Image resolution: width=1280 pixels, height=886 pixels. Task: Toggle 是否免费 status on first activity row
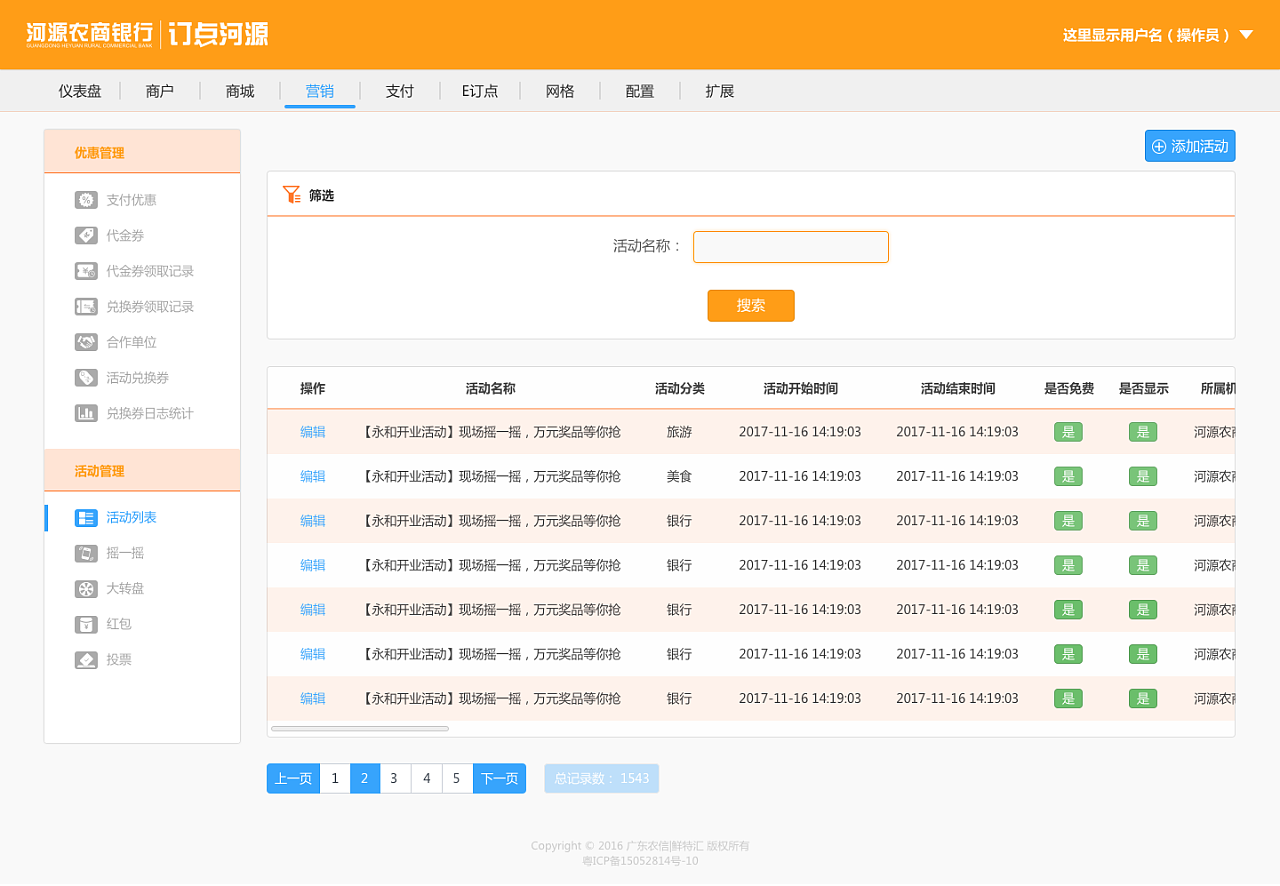1067,432
